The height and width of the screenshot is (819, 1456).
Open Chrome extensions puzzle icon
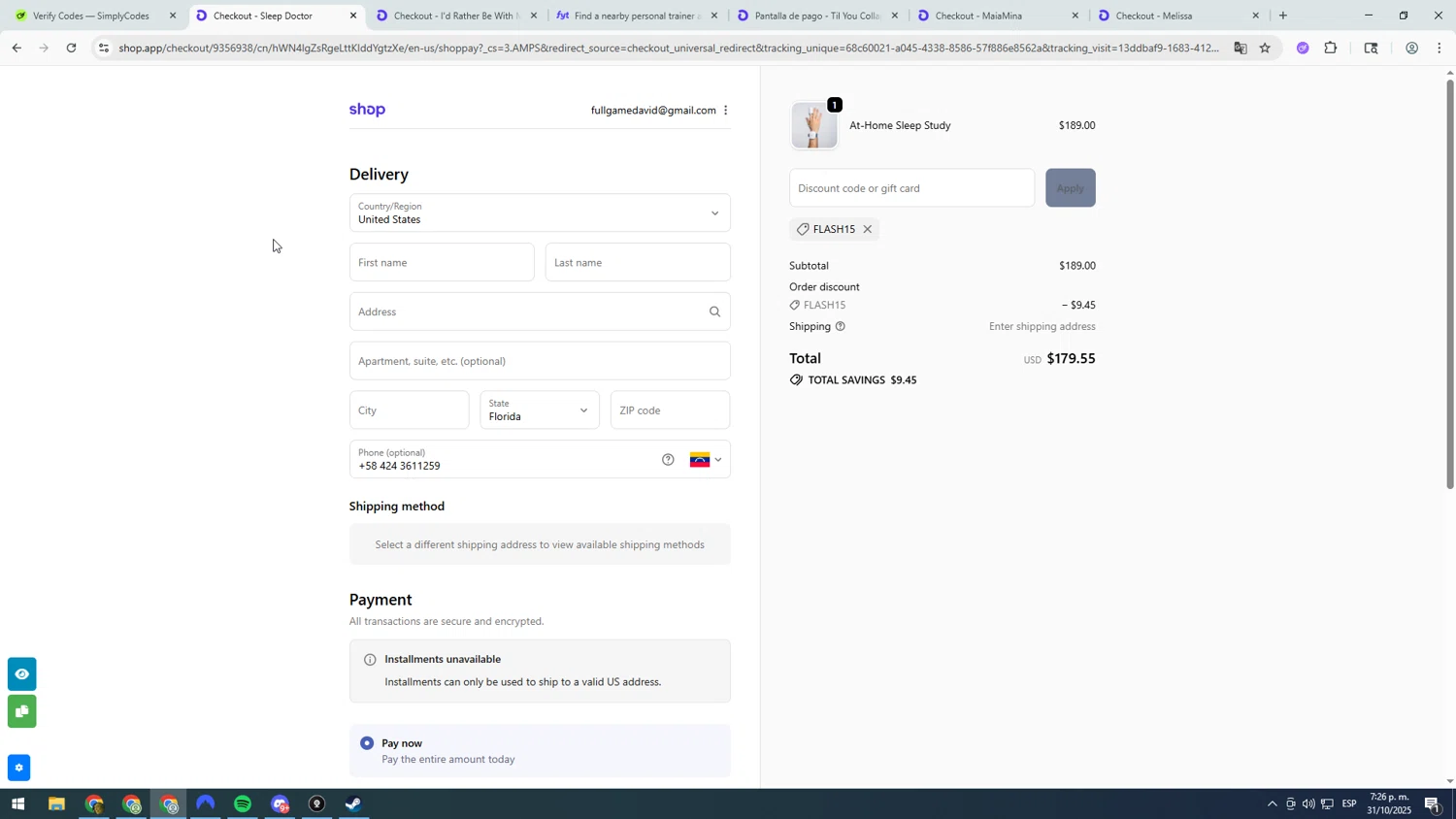tap(1331, 48)
